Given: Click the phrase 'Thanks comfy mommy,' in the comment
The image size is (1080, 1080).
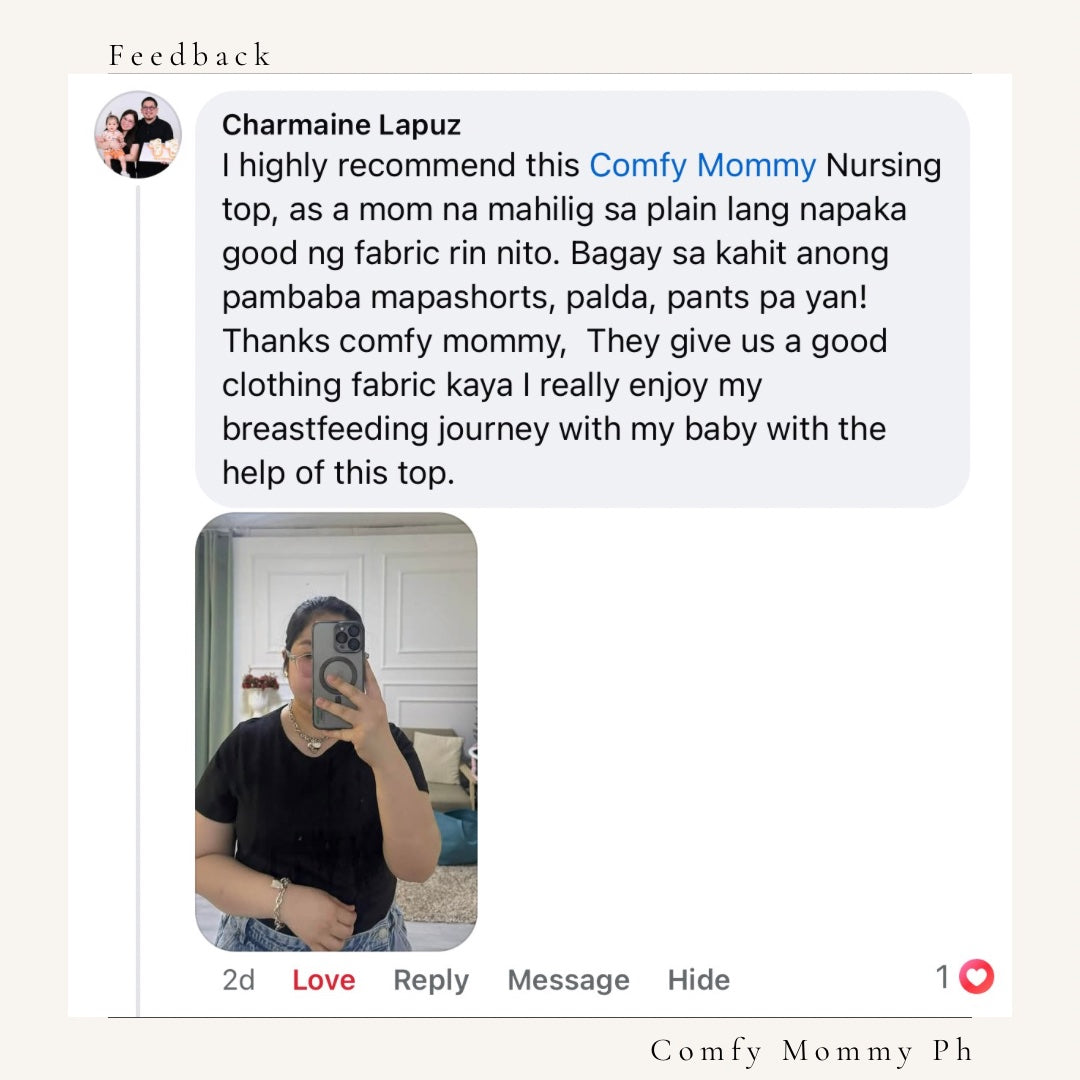Looking at the screenshot, I should coord(394,341).
